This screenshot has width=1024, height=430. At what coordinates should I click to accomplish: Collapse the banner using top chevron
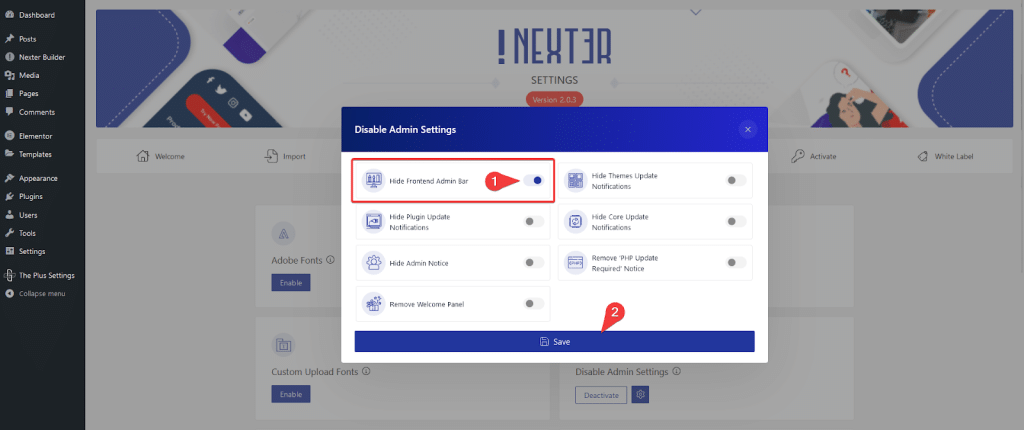(696, 11)
